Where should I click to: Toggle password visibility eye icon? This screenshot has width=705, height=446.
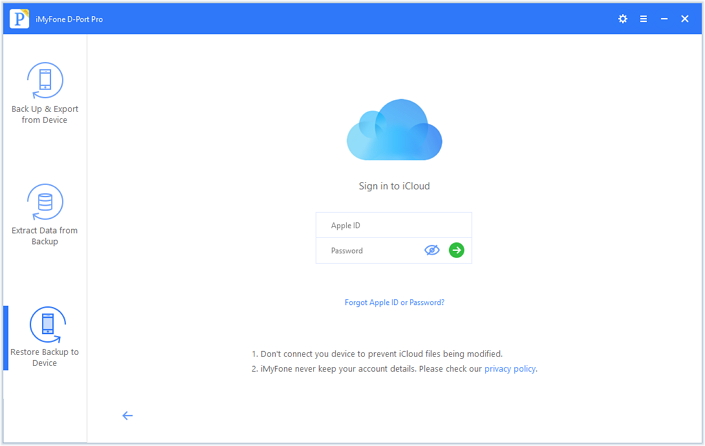432,250
